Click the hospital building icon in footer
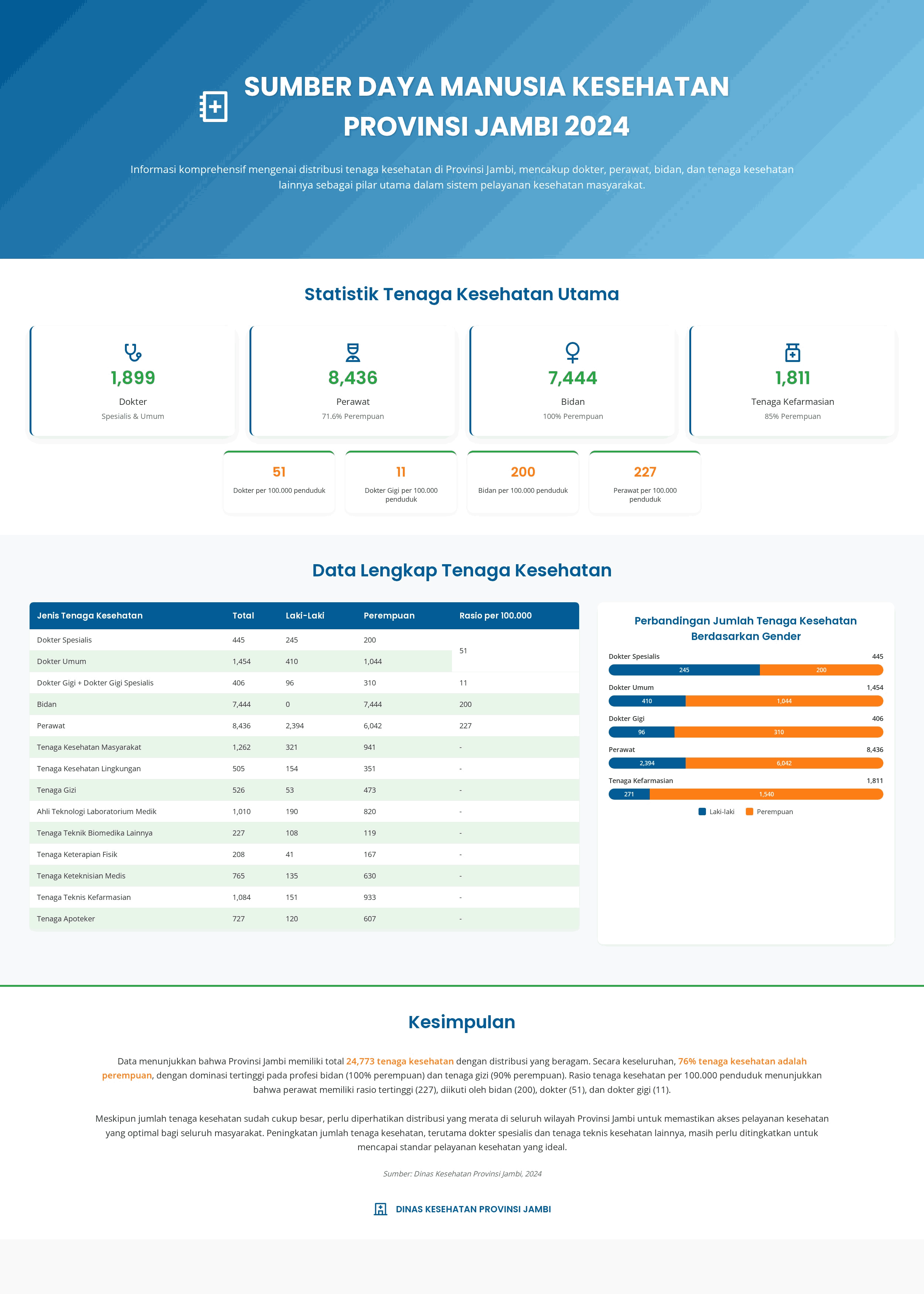Viewport: 924px width, 1294px height. pyautogui.click(x=381, y=1209)
